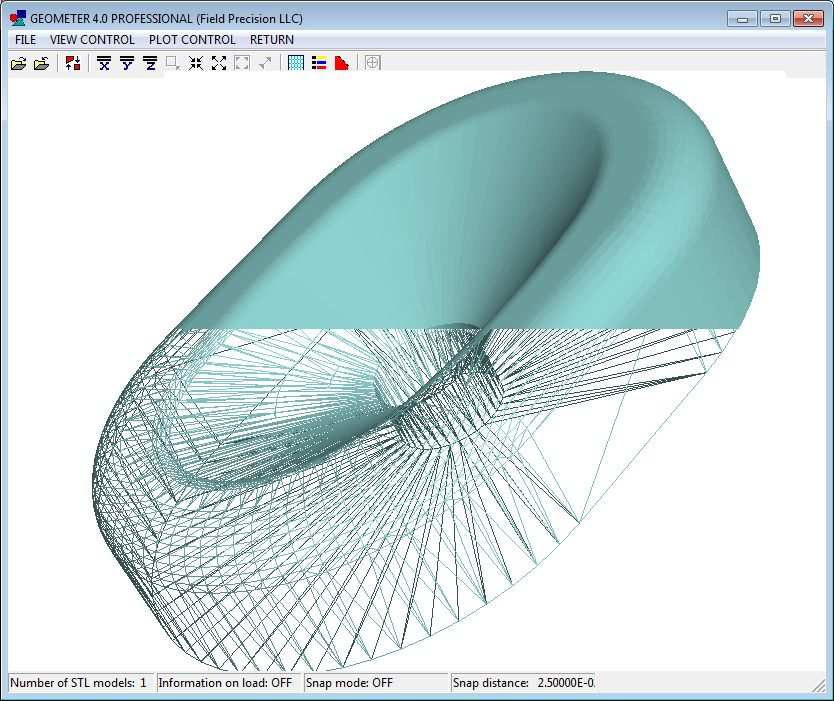
Task: Set view along the Y axis
Action: pyautogui.click(x=127, y=64)
